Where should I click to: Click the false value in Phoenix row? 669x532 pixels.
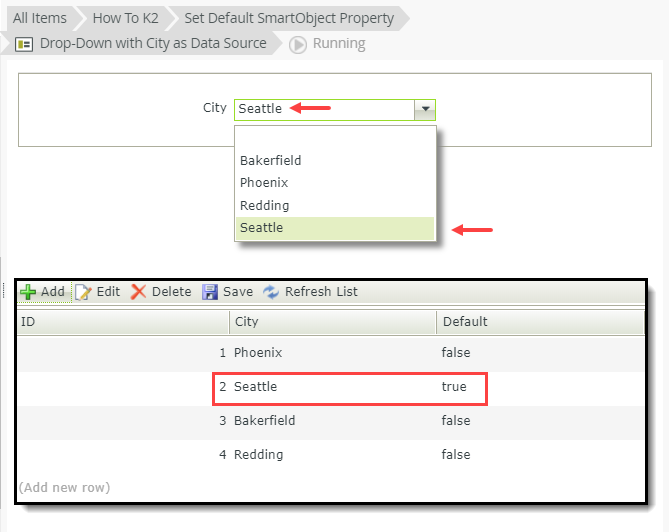(x=456, y=353)
